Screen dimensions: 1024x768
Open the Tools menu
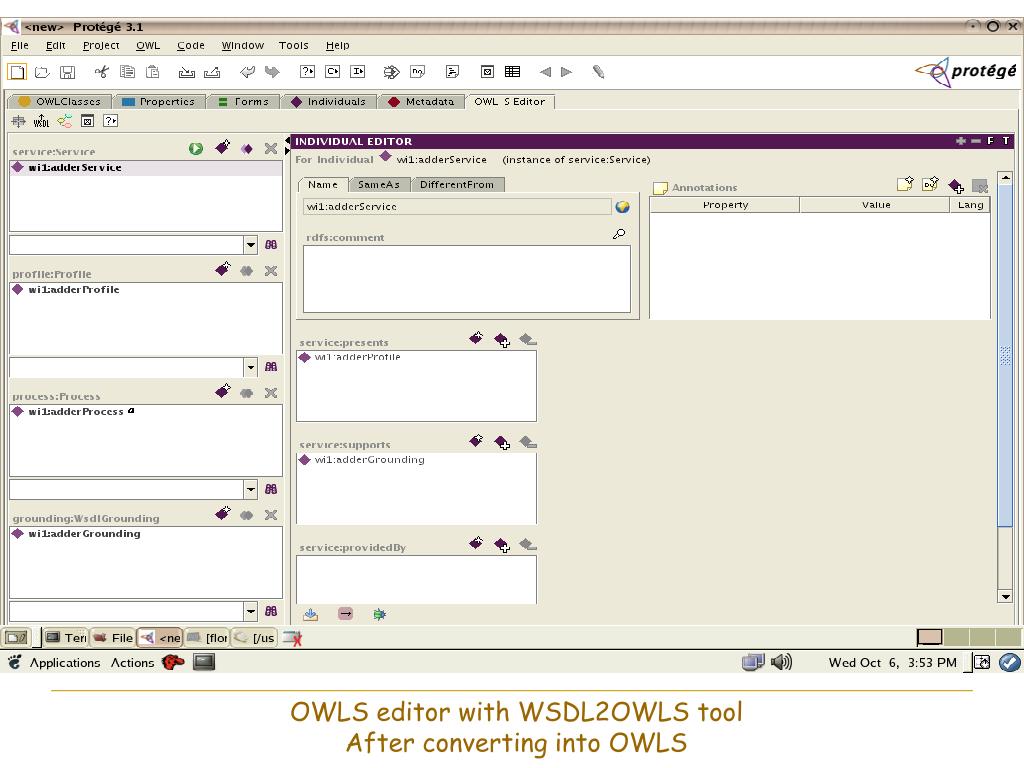tap(294, 46)
